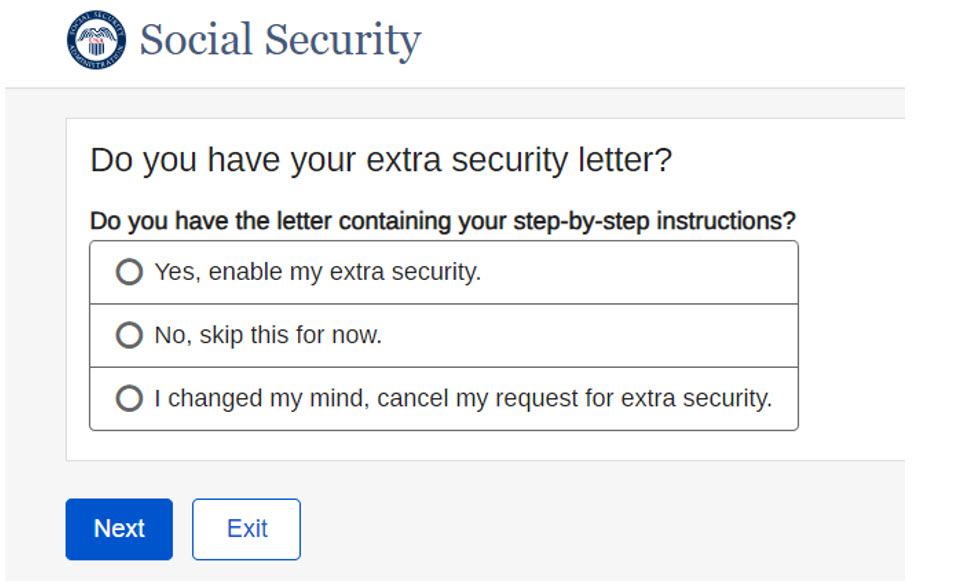Screen dimensions: 968x585
Task: Click the word "Next" inside the blue button
Action: (x=119, y=529)
